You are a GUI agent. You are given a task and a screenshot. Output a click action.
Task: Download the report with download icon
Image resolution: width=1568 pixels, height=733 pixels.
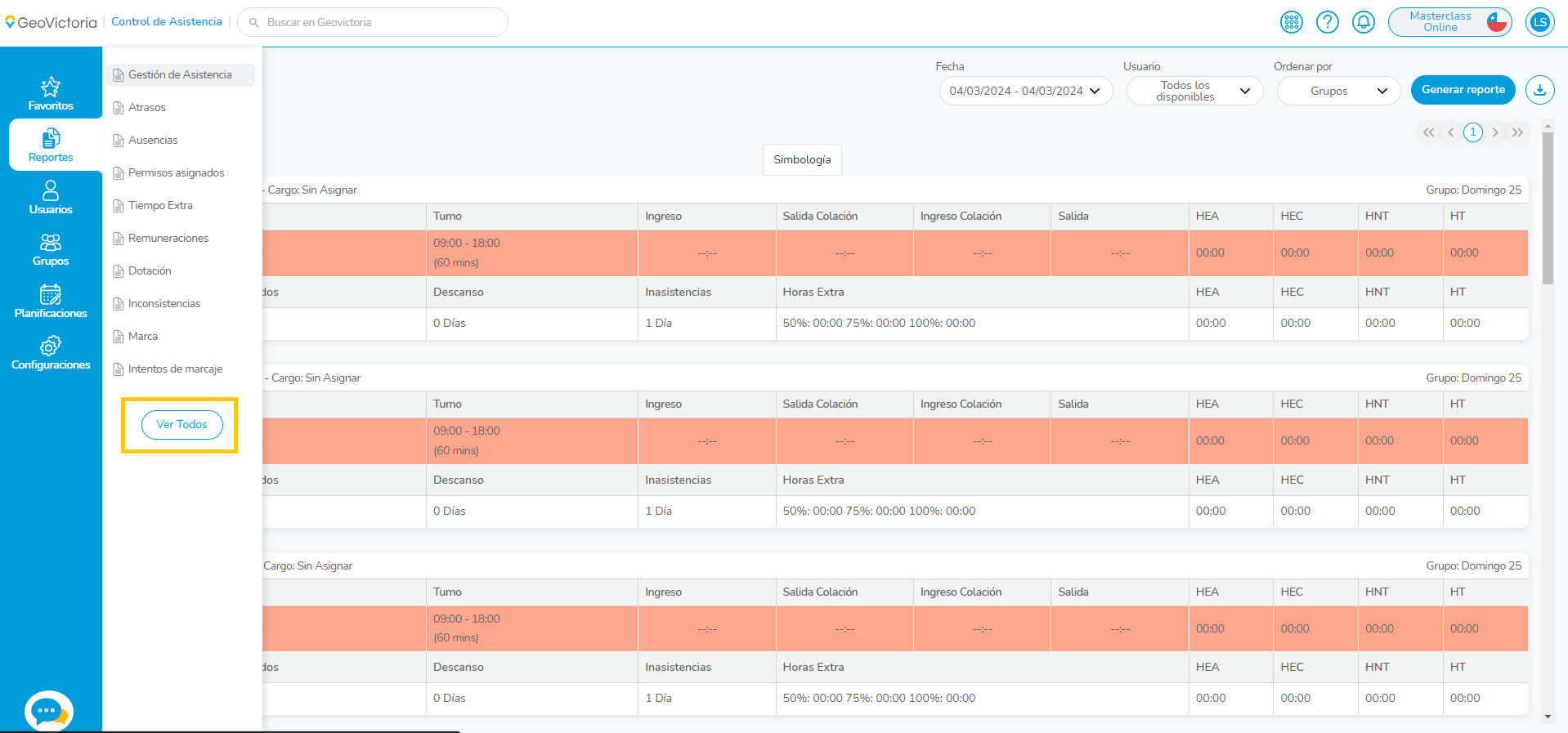coord(1539,90)
